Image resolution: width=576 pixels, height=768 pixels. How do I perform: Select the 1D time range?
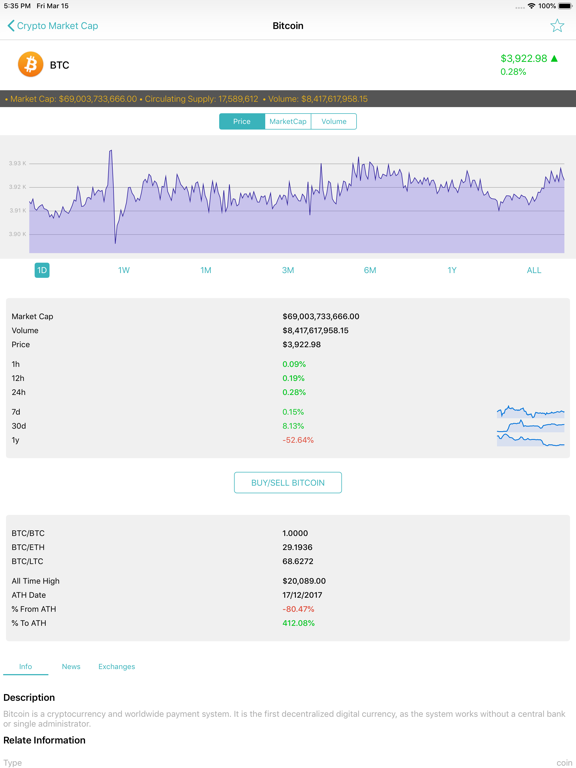tap(42, 270)
